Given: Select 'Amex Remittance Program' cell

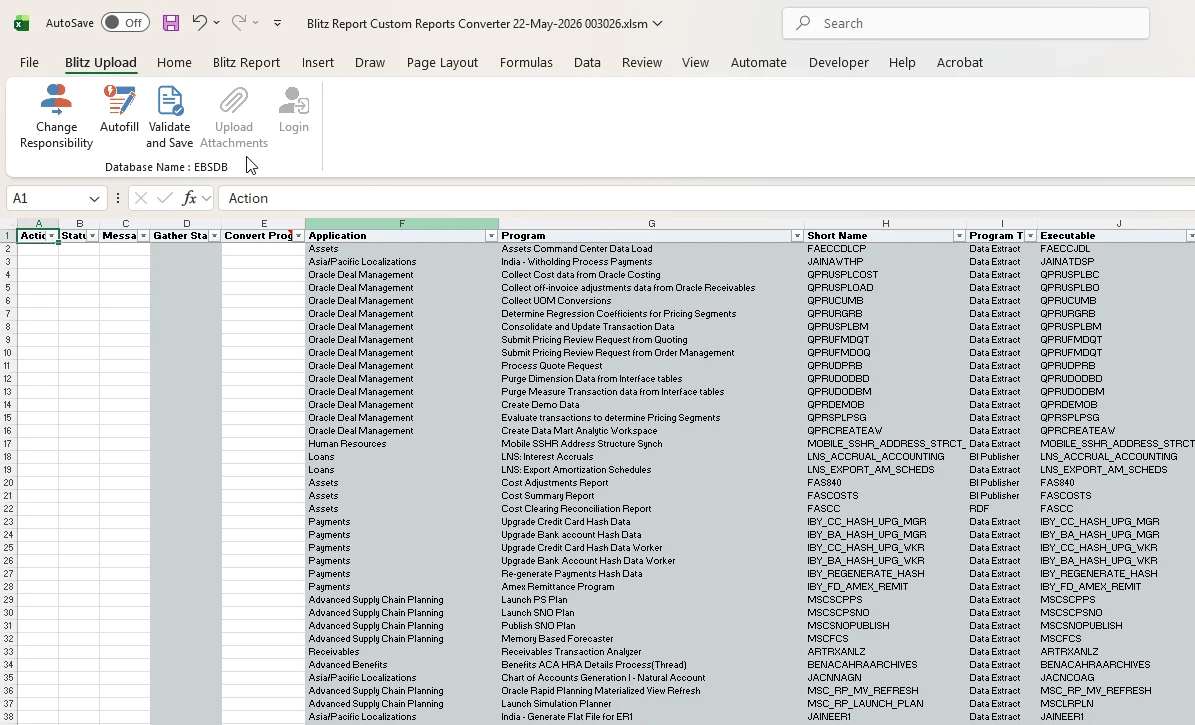Looking at the screenshot, I should coord(652,587).
